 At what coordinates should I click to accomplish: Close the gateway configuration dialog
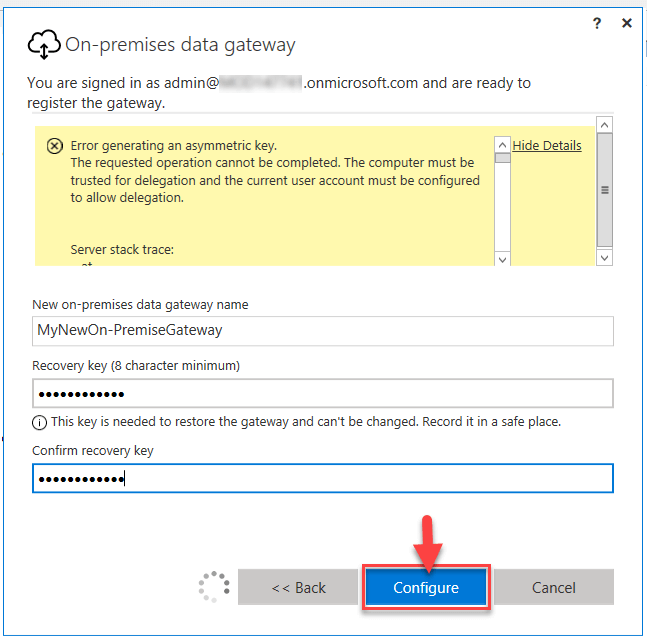click(627, 23)
